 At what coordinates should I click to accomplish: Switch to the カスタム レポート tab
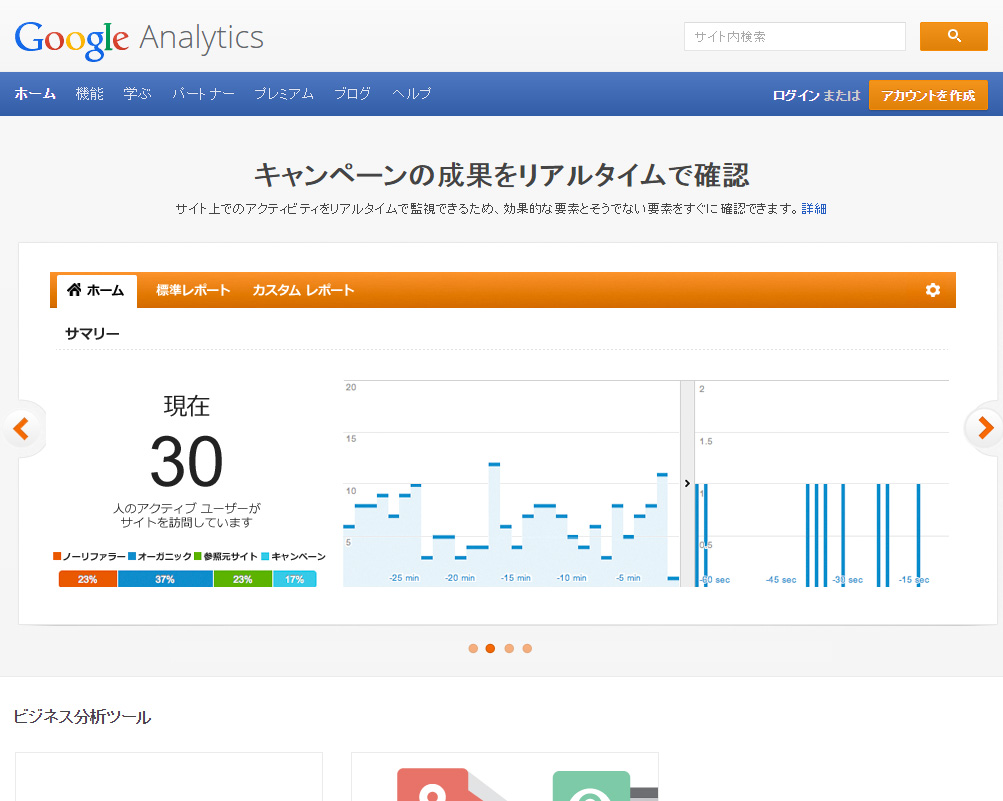pyautogui.click(x=303, y=290)
